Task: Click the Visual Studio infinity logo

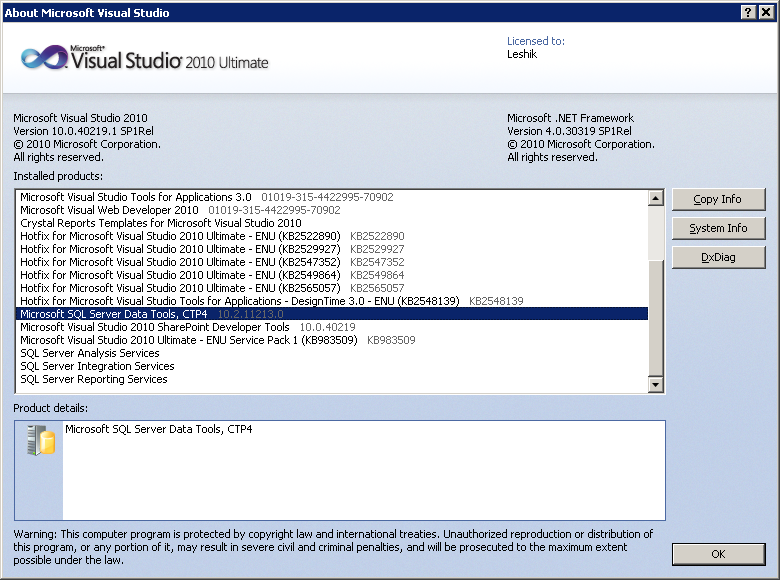Action: click(44, 58)
